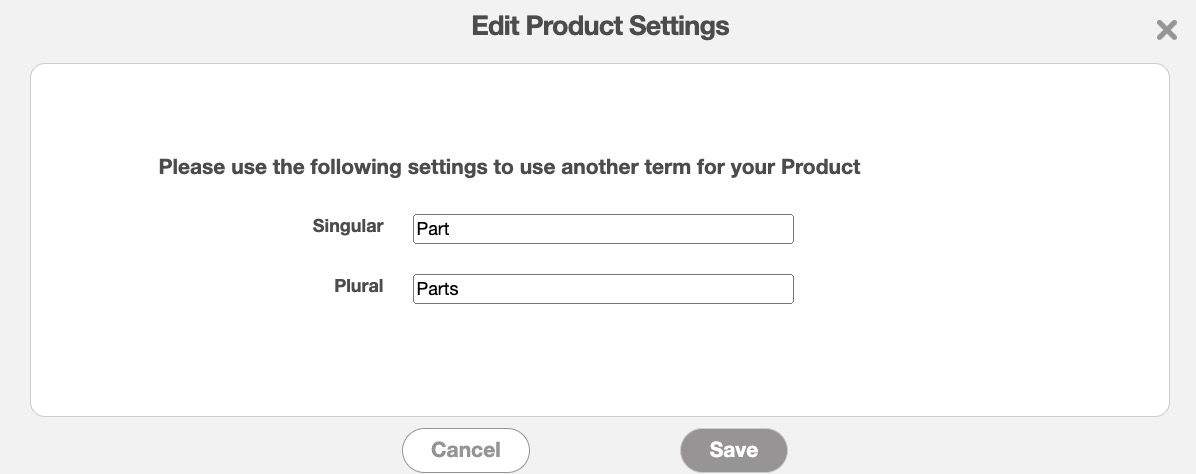Save the product term settings
The image size is (1196, 474).
[x=733, y=450]
